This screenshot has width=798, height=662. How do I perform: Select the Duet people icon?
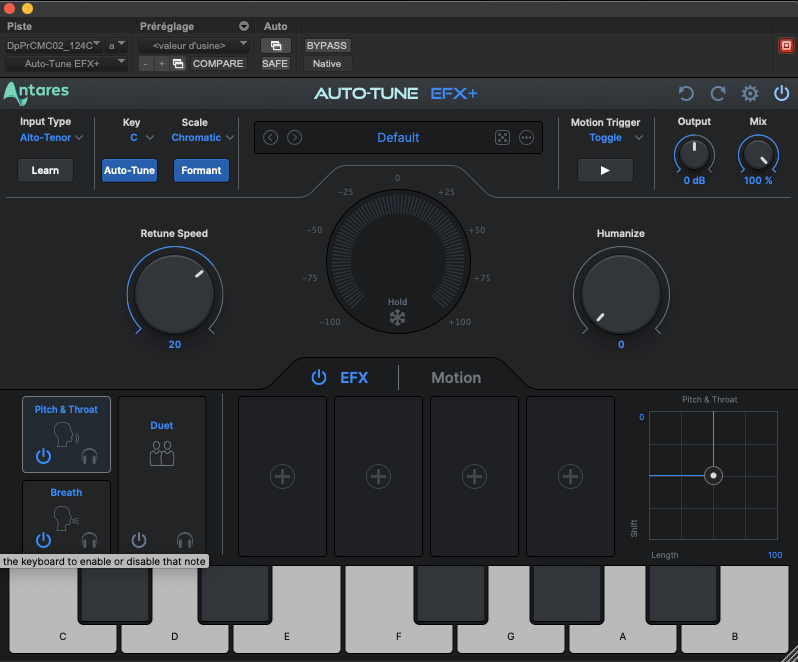coord(162,453)
